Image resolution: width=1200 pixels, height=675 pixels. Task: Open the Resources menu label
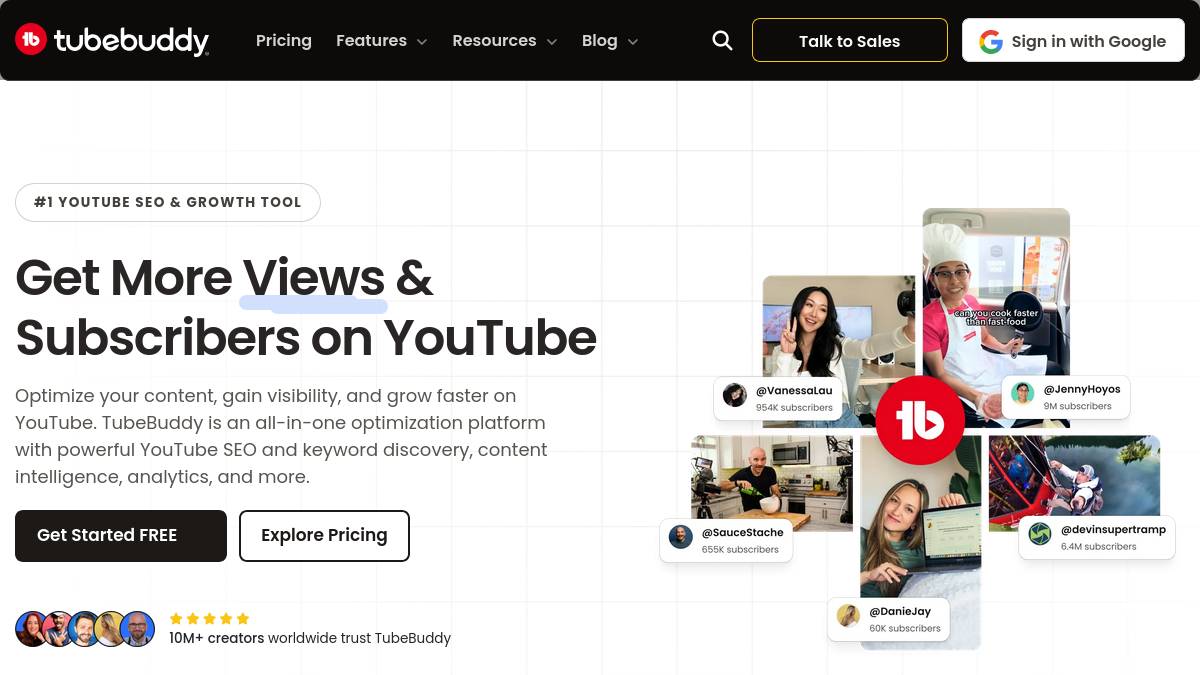pyautogui.click(x=494, y=41)
